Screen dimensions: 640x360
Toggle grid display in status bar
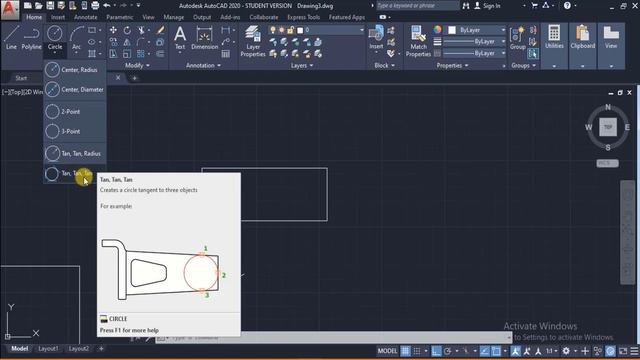(405, 351)
